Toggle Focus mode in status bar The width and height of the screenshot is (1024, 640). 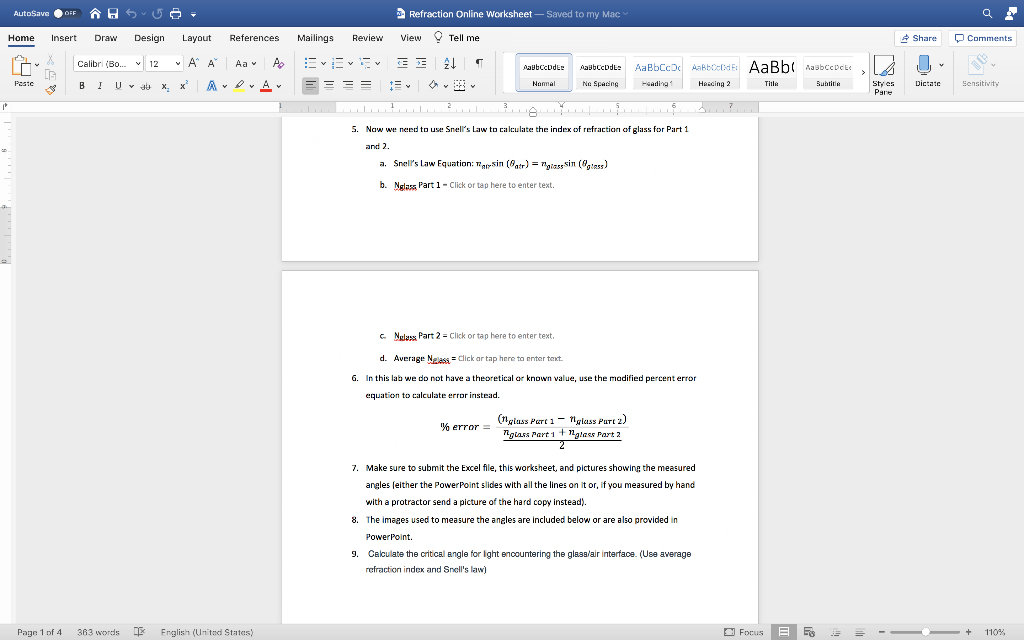click(x=744, y=632)
